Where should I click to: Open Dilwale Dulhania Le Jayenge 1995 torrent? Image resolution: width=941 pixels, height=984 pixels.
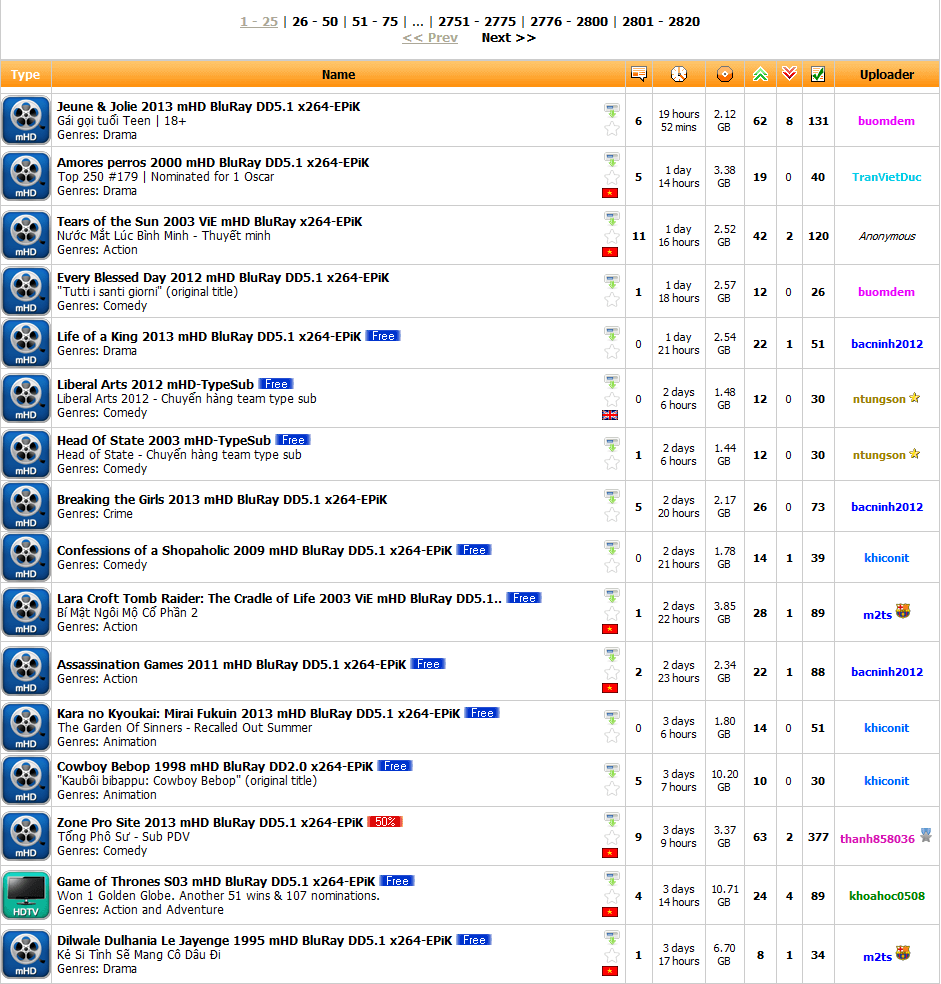pyautogui.click(x=254, y=941)
